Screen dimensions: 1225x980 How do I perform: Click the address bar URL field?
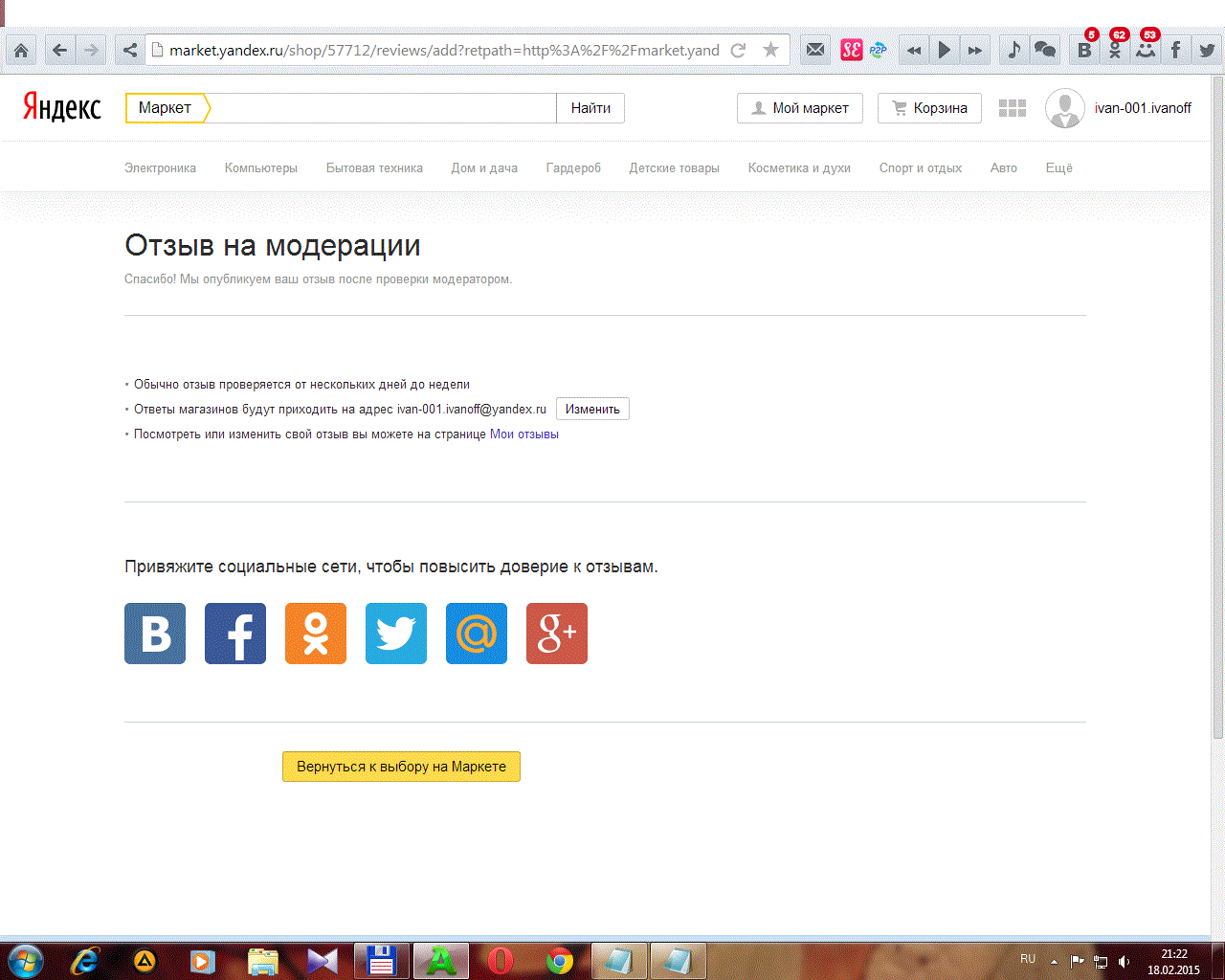tap(444, 51)
